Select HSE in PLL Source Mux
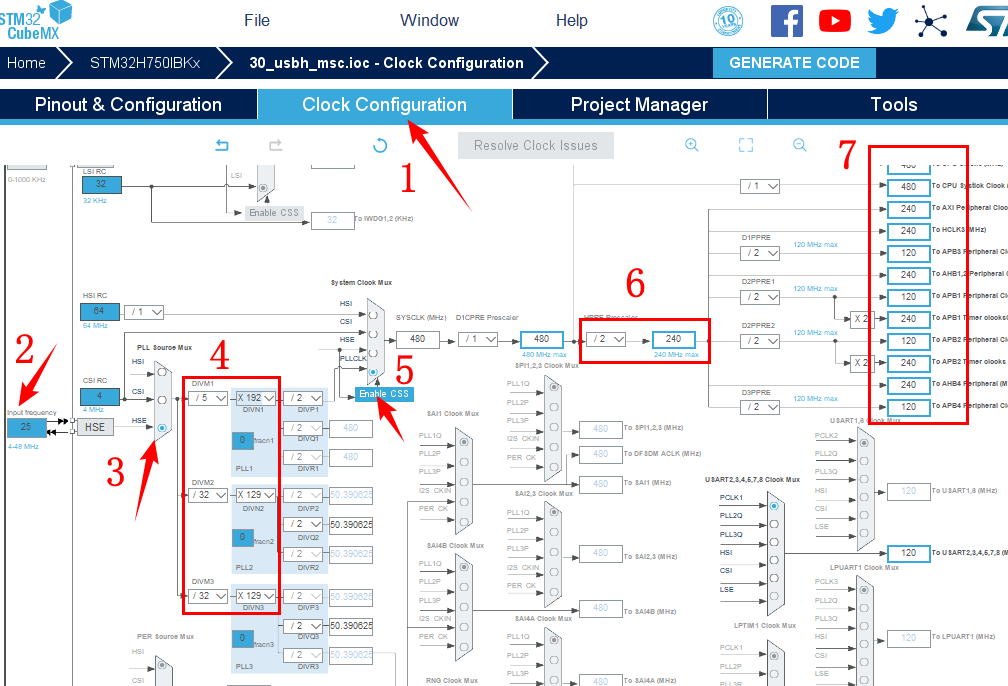Viewport: 1008px width, 686px height. pos(161,427)
